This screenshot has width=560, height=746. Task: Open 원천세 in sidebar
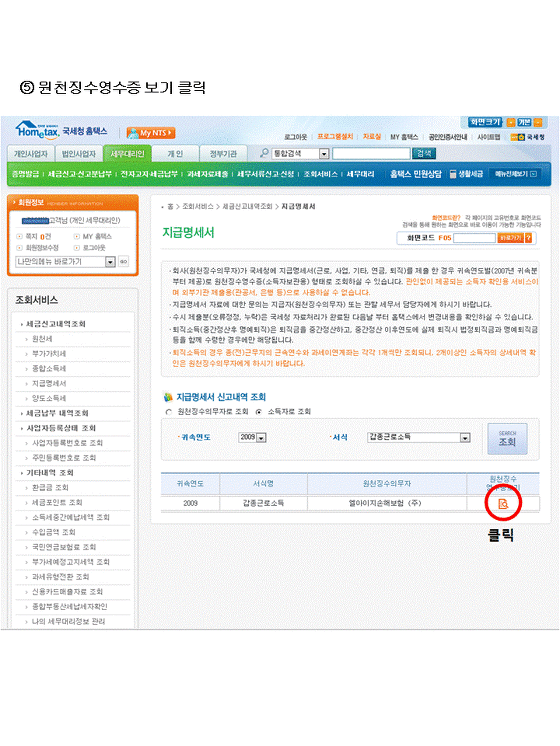click(x=42, y=339)
